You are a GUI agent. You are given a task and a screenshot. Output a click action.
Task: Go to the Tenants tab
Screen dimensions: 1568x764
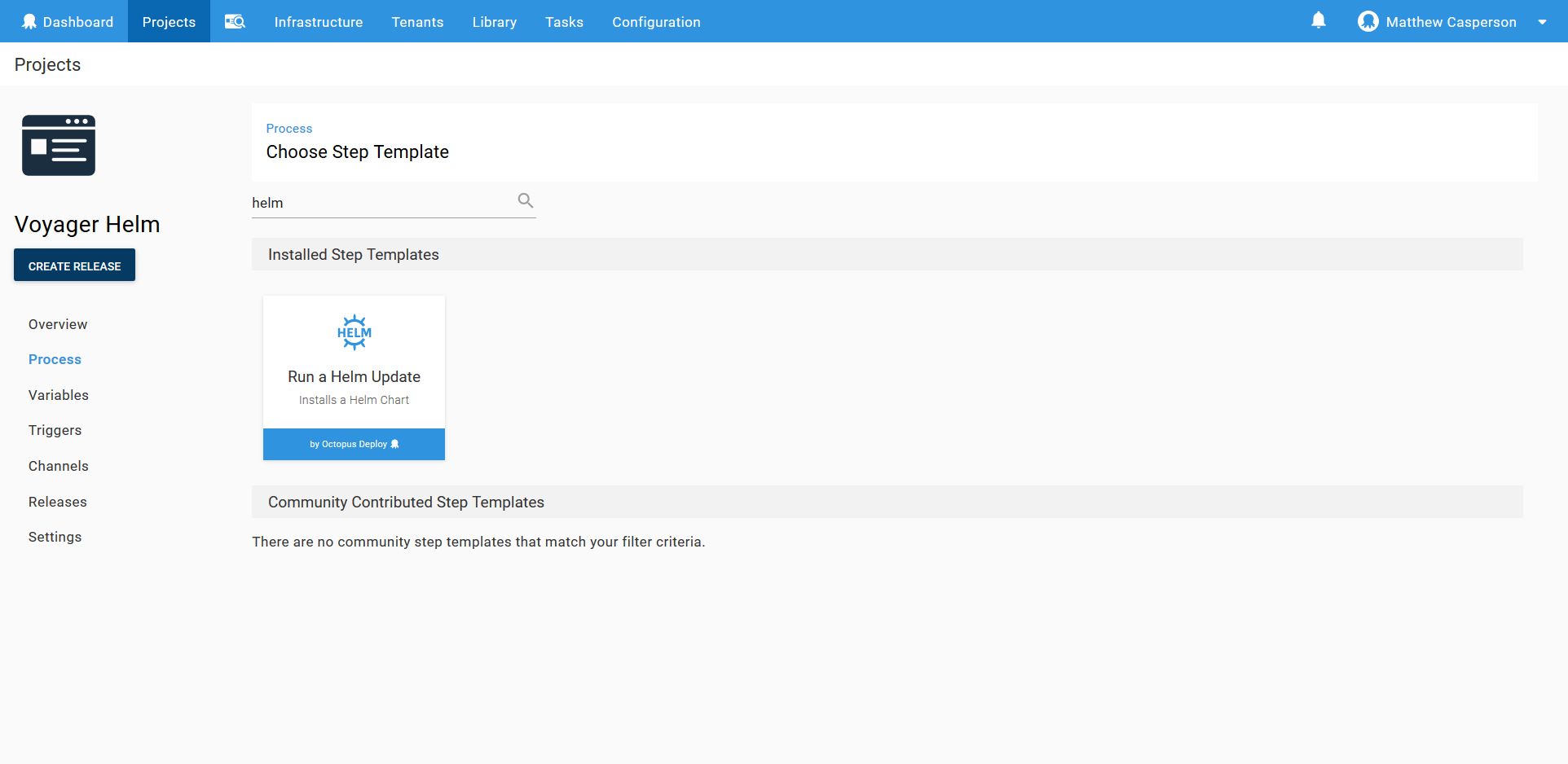[417, 22]
